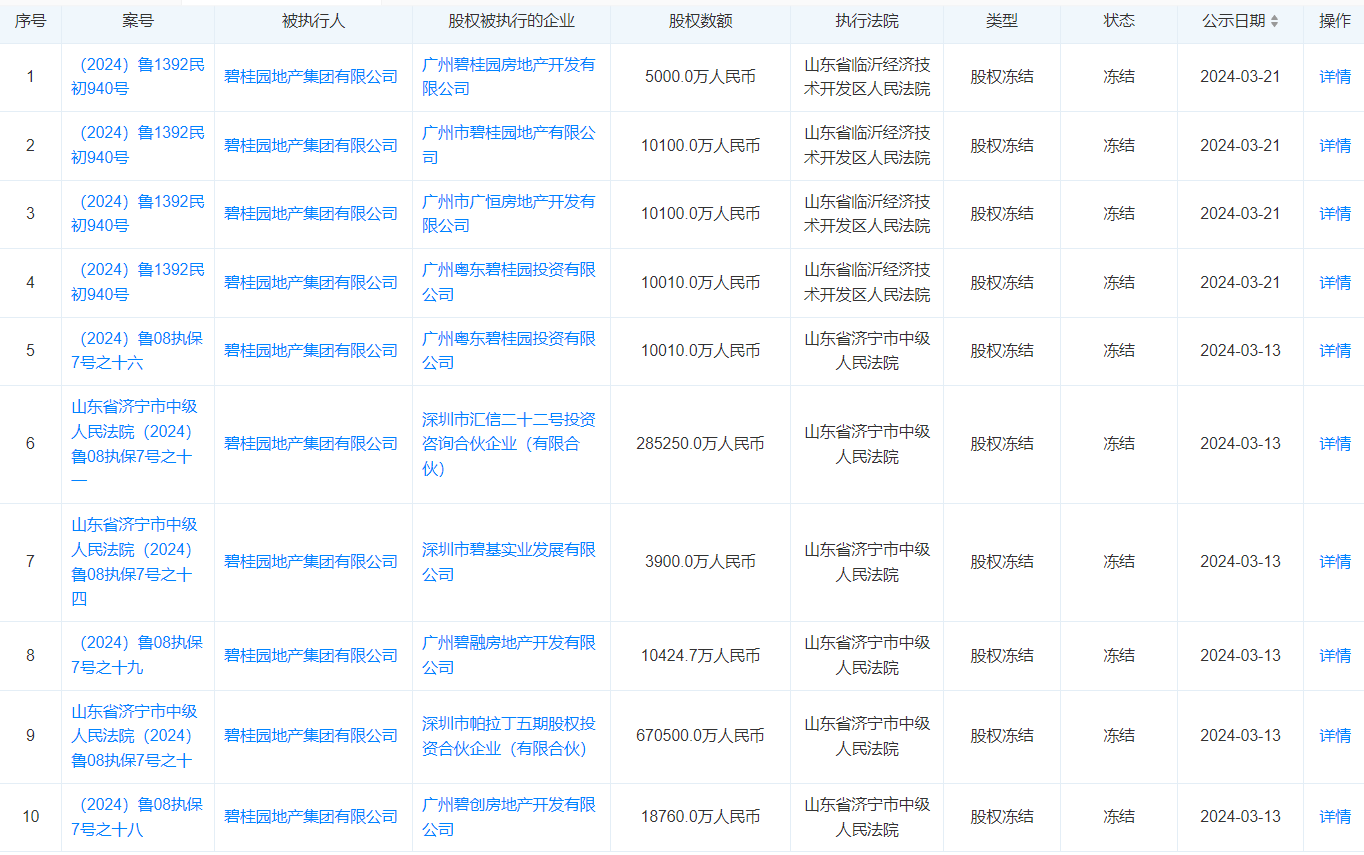Open case (2024)鲁1392民初940号 in row 2
The height and width of the screenshot is (855, 1364).
pos(138,146)
